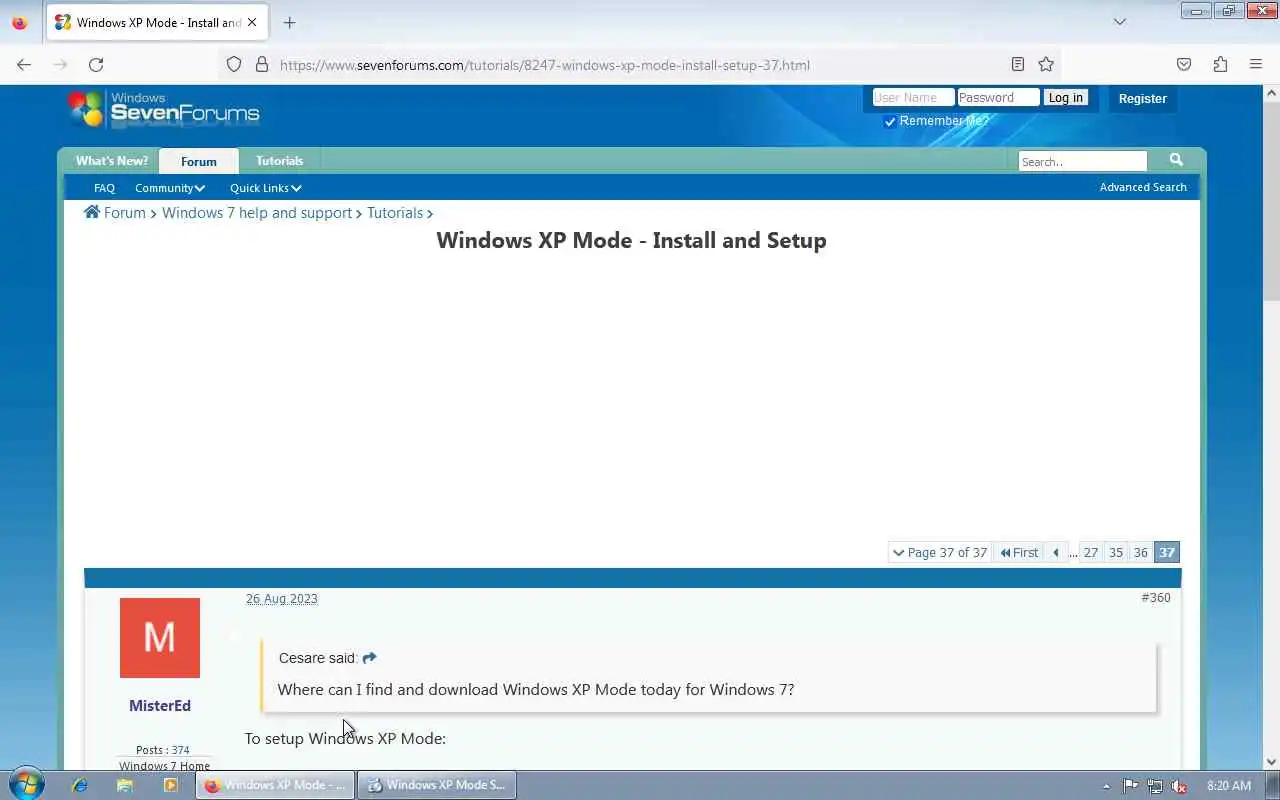Click the User Name input field

(913, 97)
